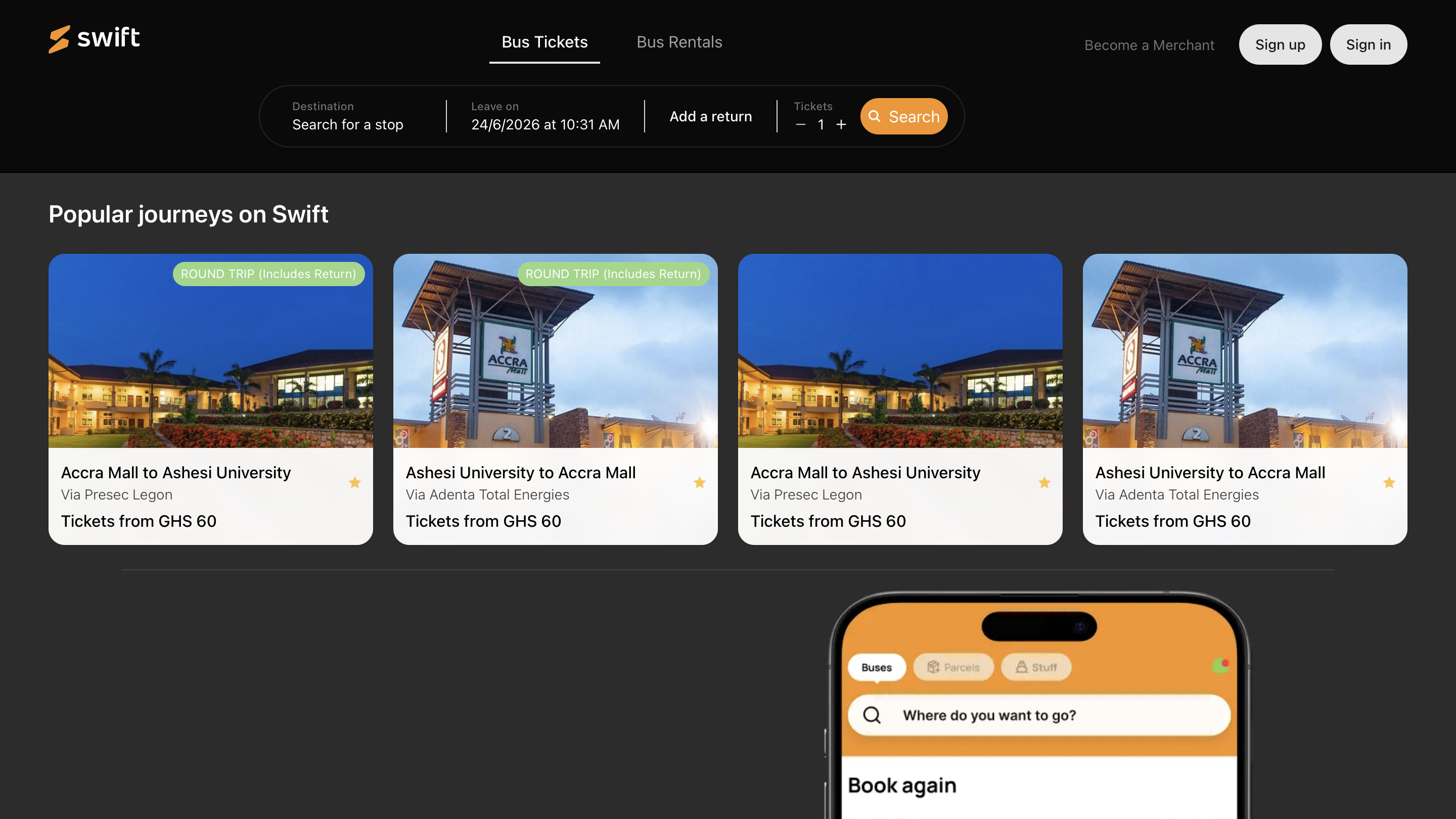Open second card's Accra Mall tower photo
Screen dimensions: 1456x819
(x=555, y=351)
